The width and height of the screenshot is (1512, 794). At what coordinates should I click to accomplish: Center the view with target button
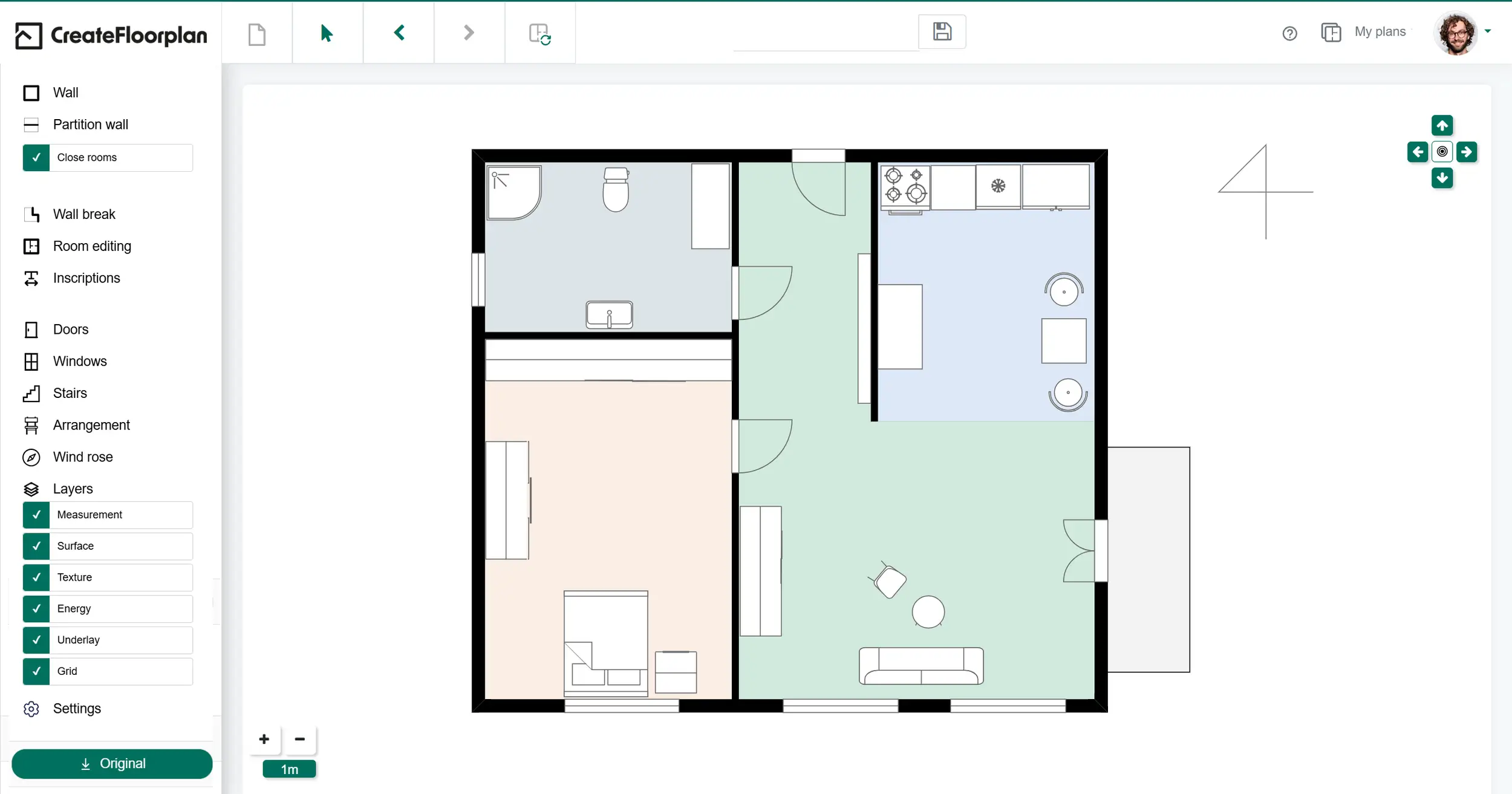(x=1442, y=152)
